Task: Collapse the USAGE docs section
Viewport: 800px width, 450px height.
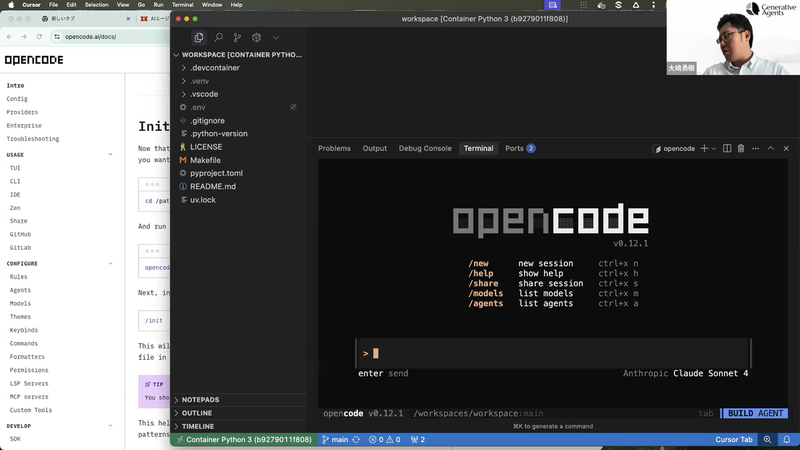Action: (110, 154)
